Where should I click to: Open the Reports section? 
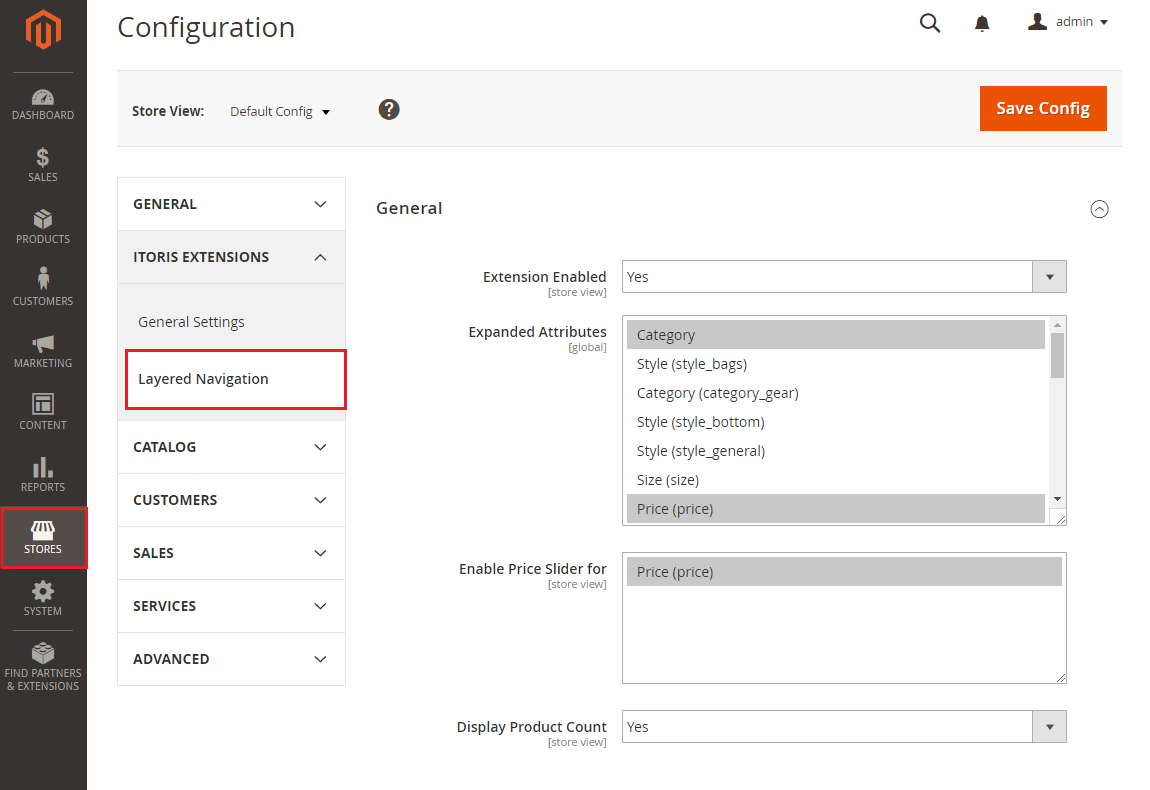point(43,474)
